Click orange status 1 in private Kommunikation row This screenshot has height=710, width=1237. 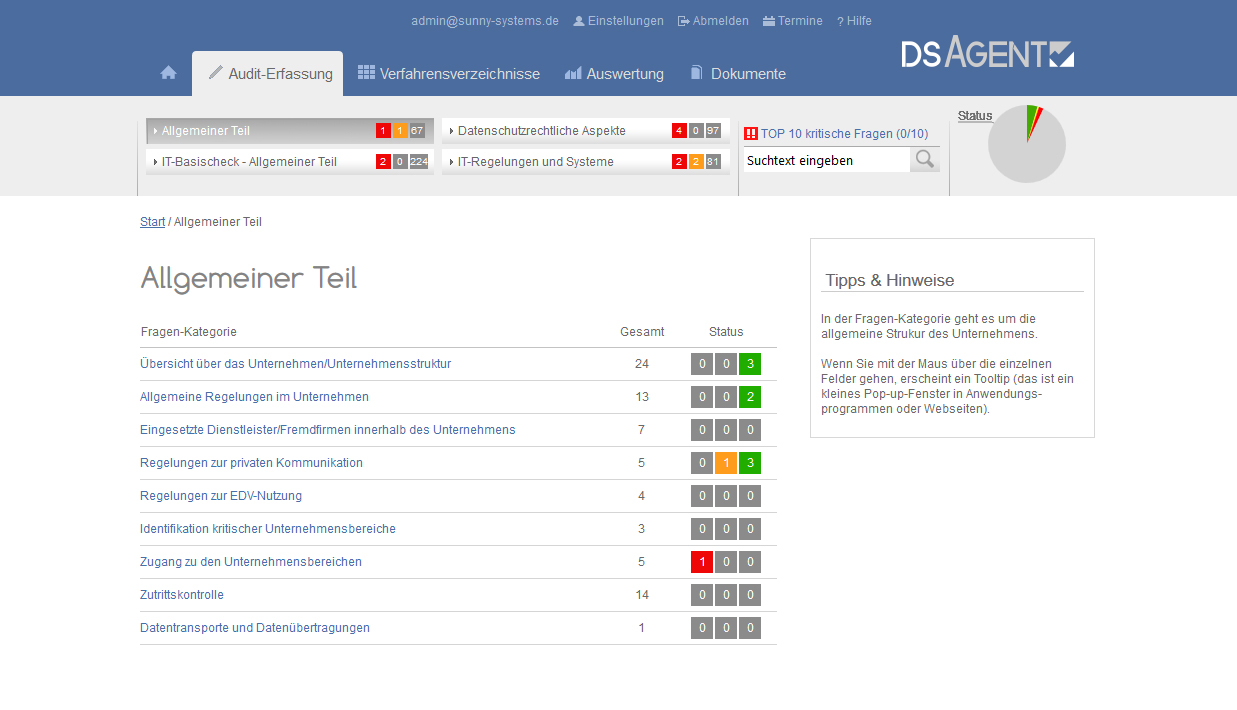[726, 463]
